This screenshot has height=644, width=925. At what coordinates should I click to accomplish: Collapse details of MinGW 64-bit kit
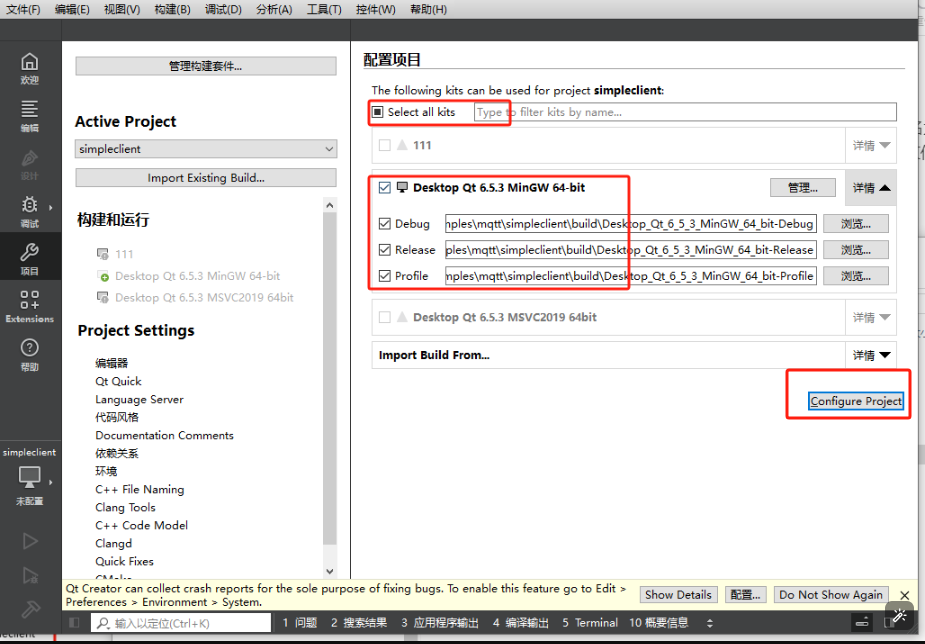pos(871,188)
